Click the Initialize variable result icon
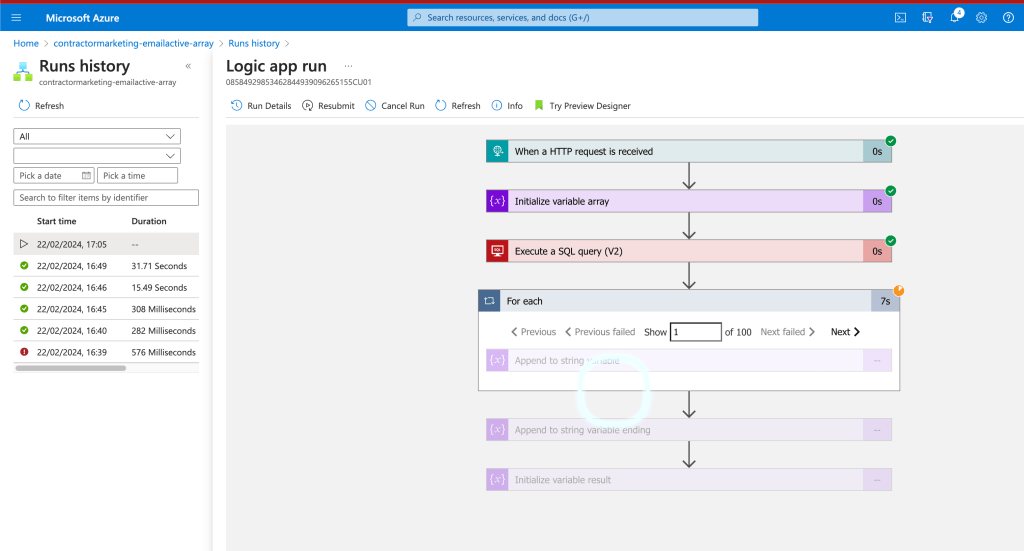 coord(498,480)
